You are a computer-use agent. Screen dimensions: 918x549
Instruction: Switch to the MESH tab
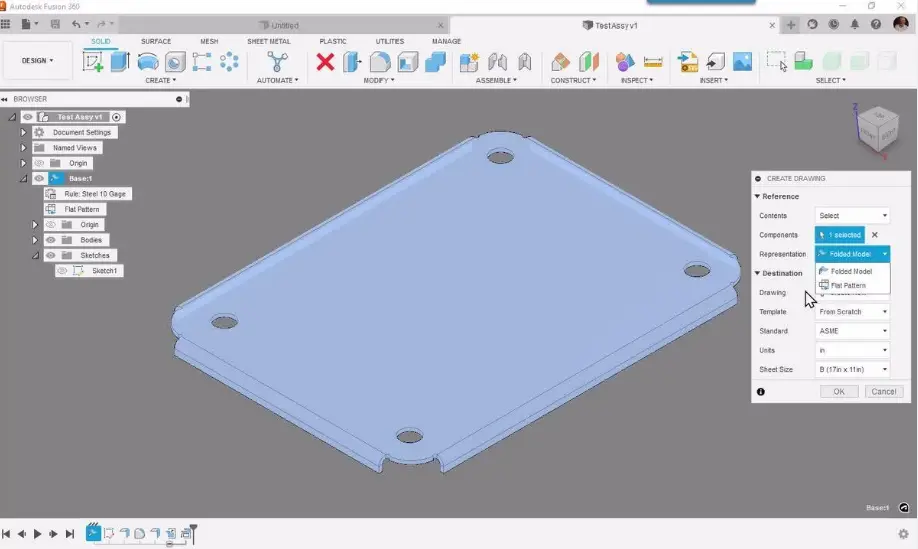pos(209,41)
